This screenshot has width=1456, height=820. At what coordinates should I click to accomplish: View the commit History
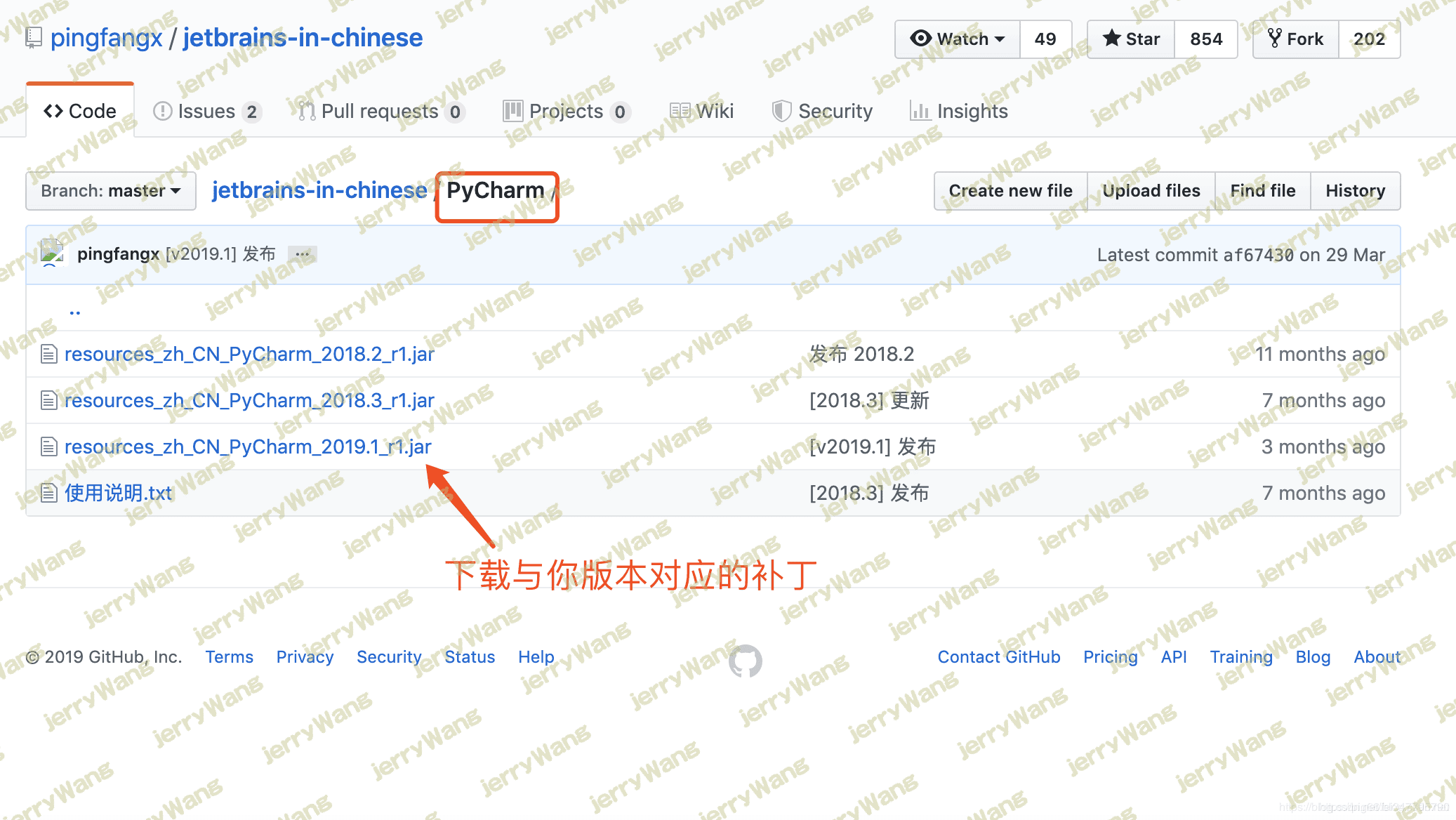[1355, 191]
